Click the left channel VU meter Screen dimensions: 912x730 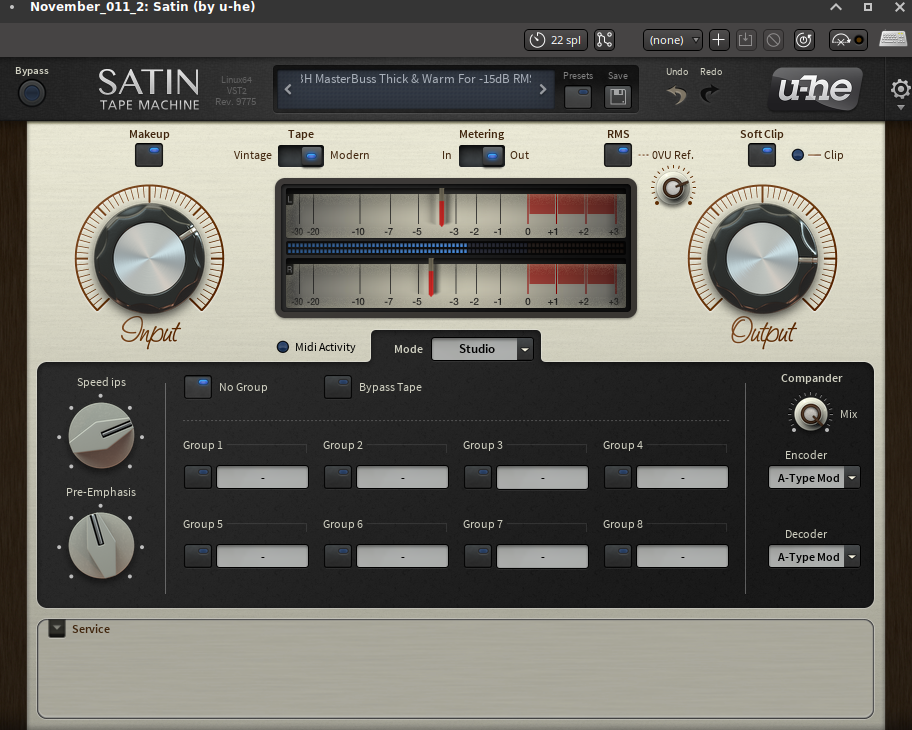(x=456, y=213)
